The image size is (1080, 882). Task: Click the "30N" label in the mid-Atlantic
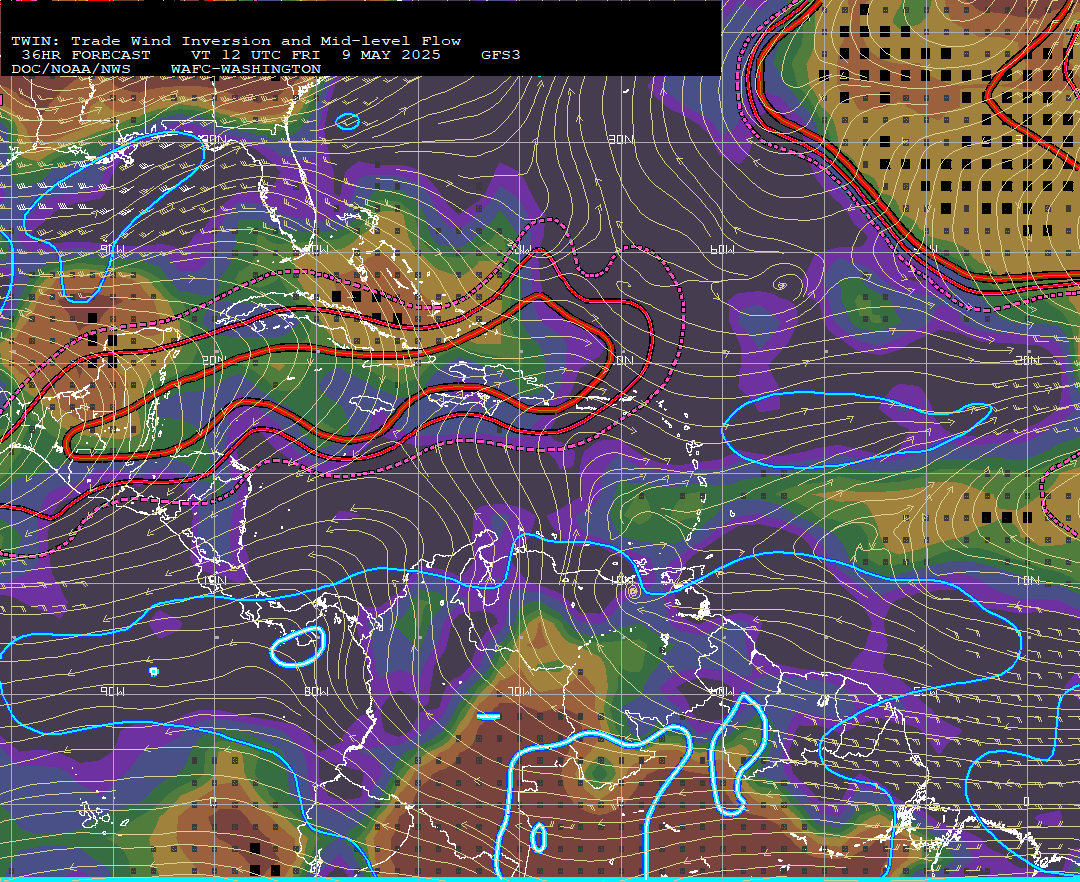621,140
